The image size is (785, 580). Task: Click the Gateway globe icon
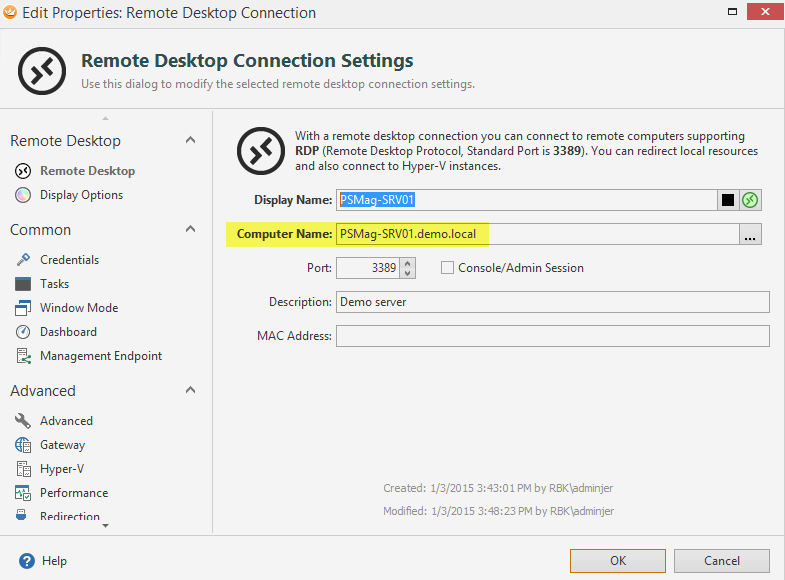(23, 445)
